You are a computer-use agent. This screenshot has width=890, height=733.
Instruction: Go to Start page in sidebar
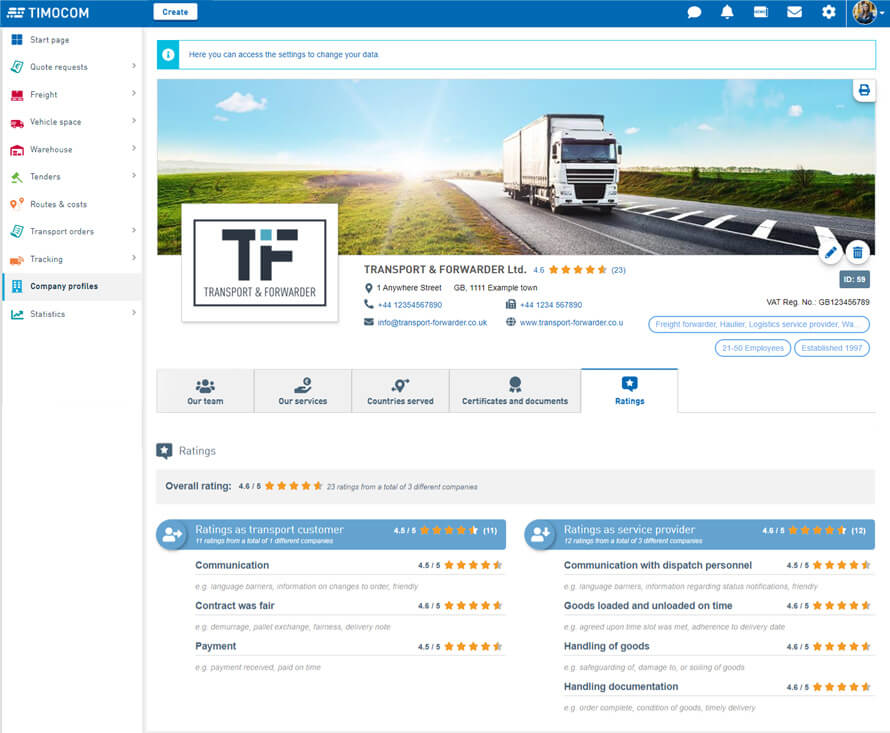click(49, 40)
